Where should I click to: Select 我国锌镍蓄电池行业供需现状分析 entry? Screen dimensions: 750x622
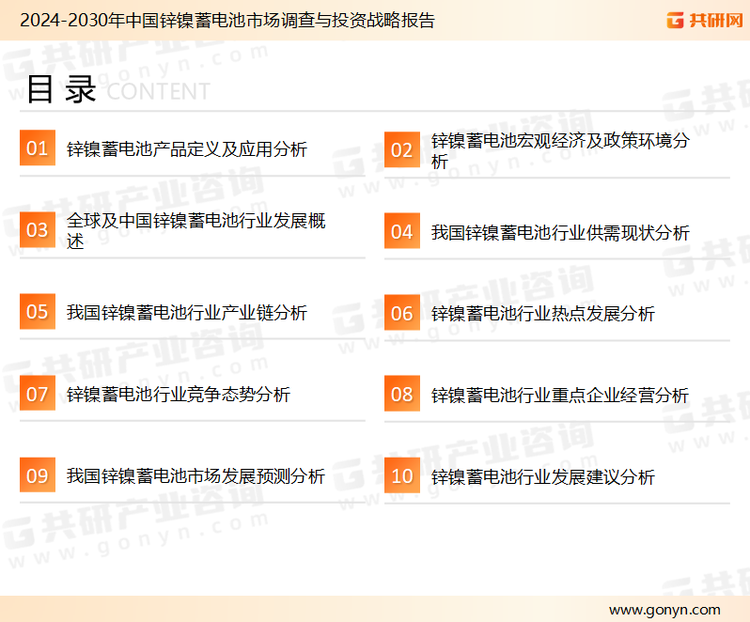pyautogui.click(x=560, y=233)
